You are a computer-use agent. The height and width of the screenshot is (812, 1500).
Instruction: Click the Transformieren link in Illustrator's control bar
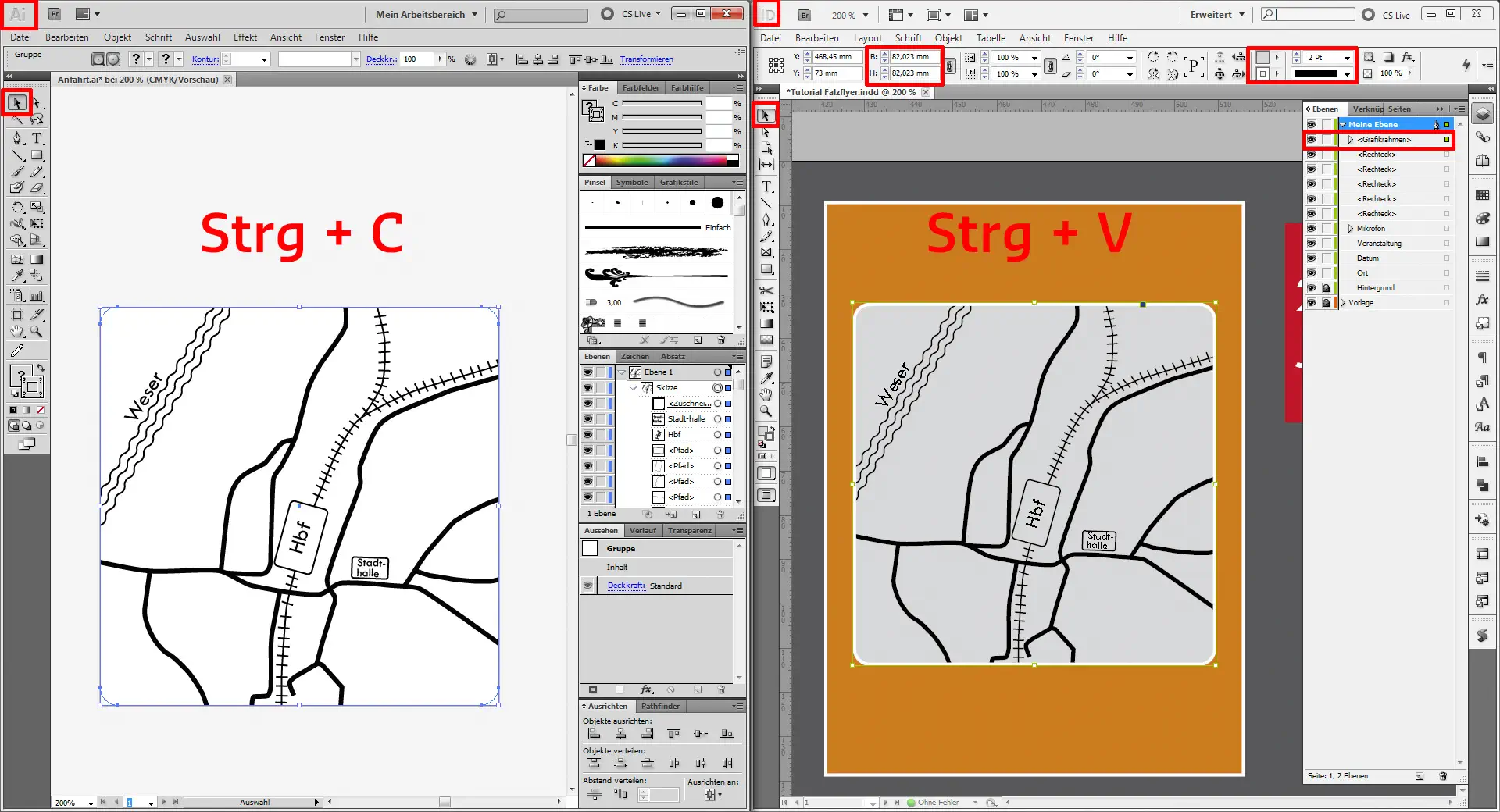click(647, 59)
